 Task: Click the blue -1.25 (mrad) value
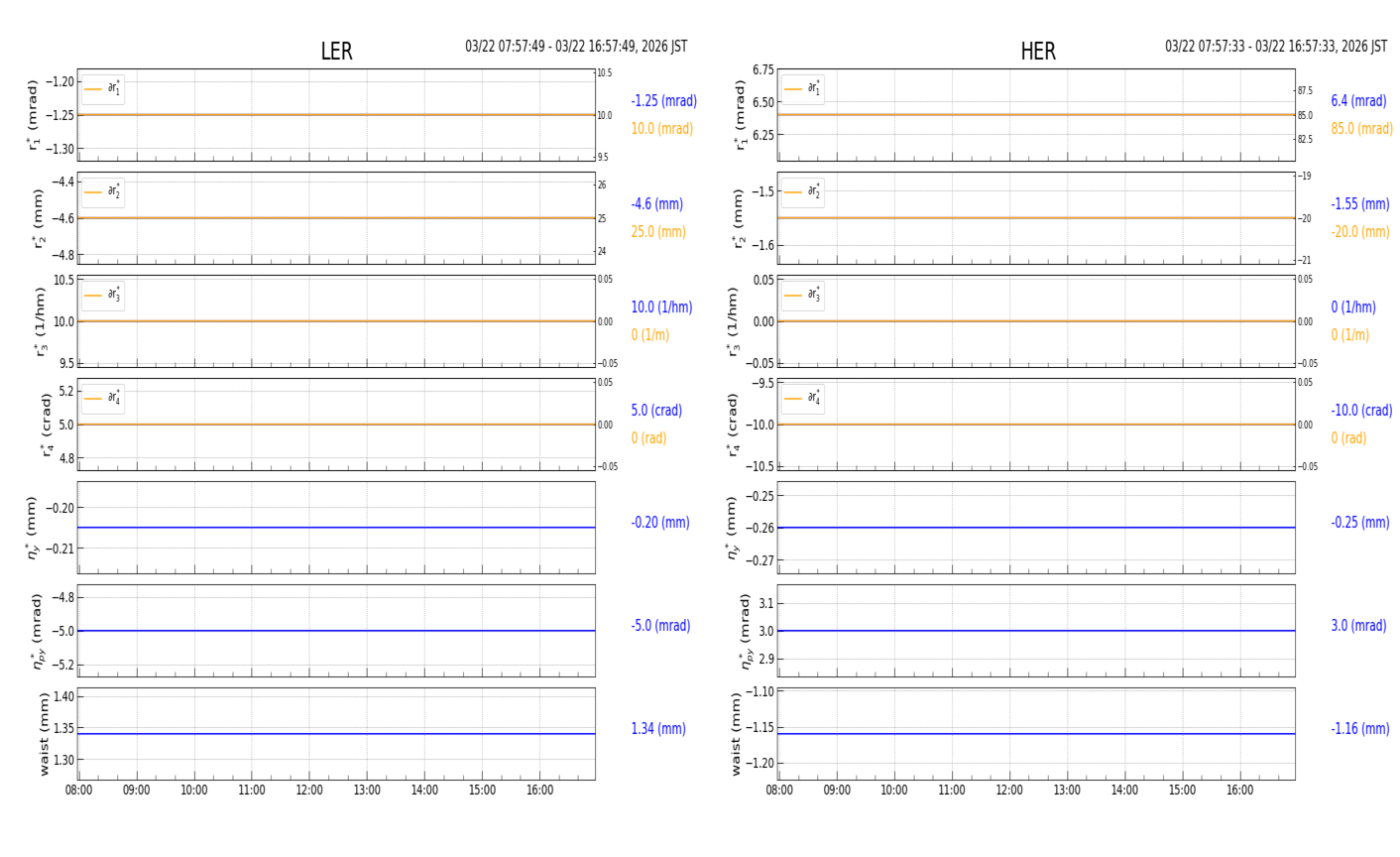coord(664,101)
